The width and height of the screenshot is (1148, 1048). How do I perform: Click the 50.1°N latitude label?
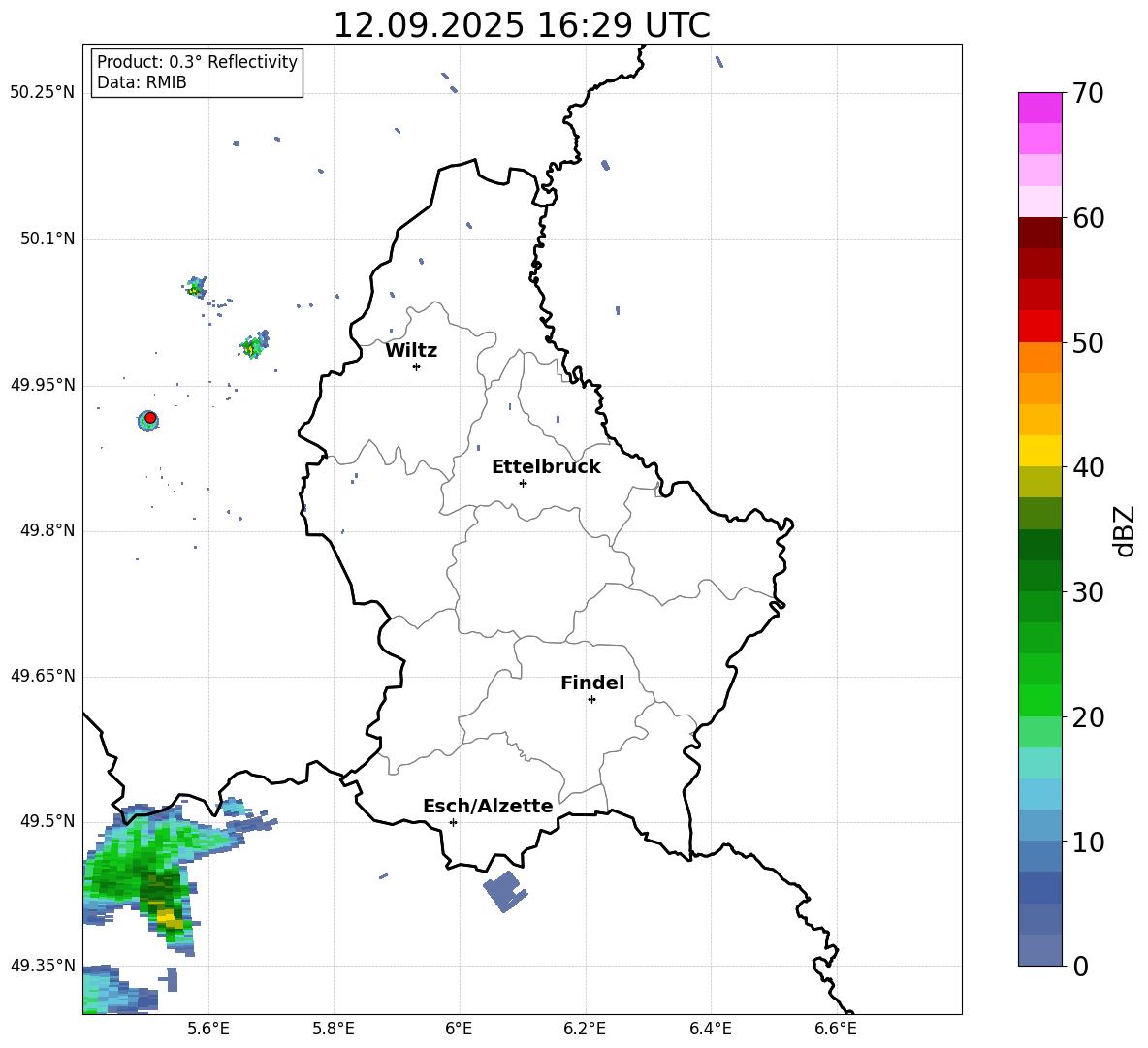[48, 239]
